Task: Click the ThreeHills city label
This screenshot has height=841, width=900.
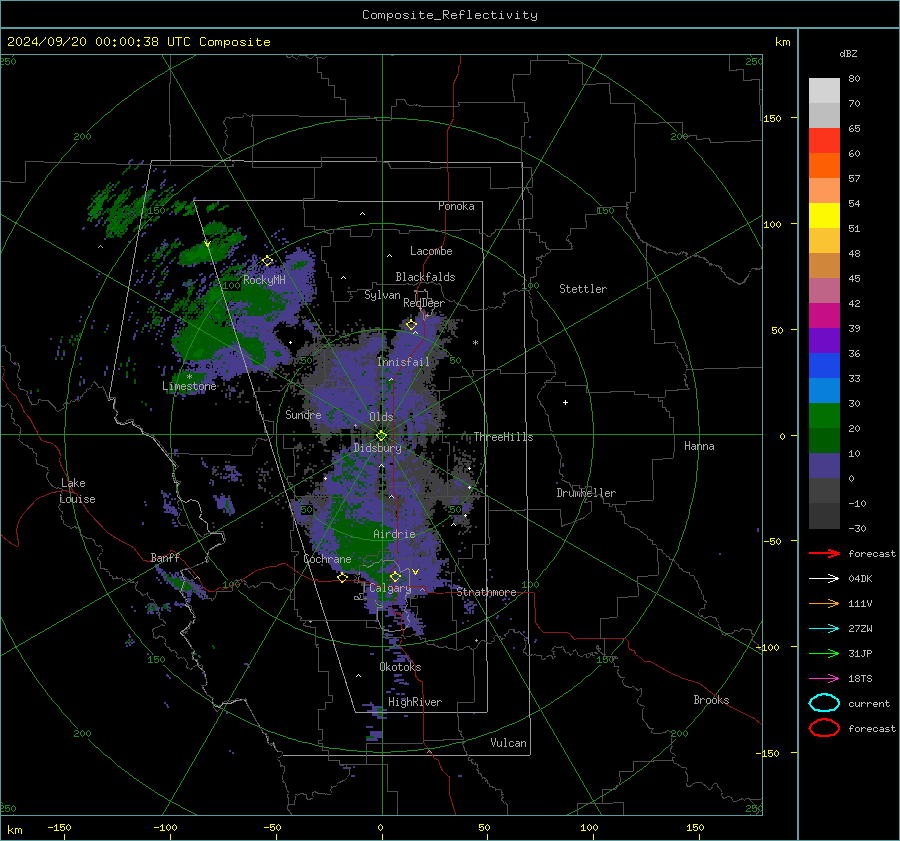Action: coord(503,437)
